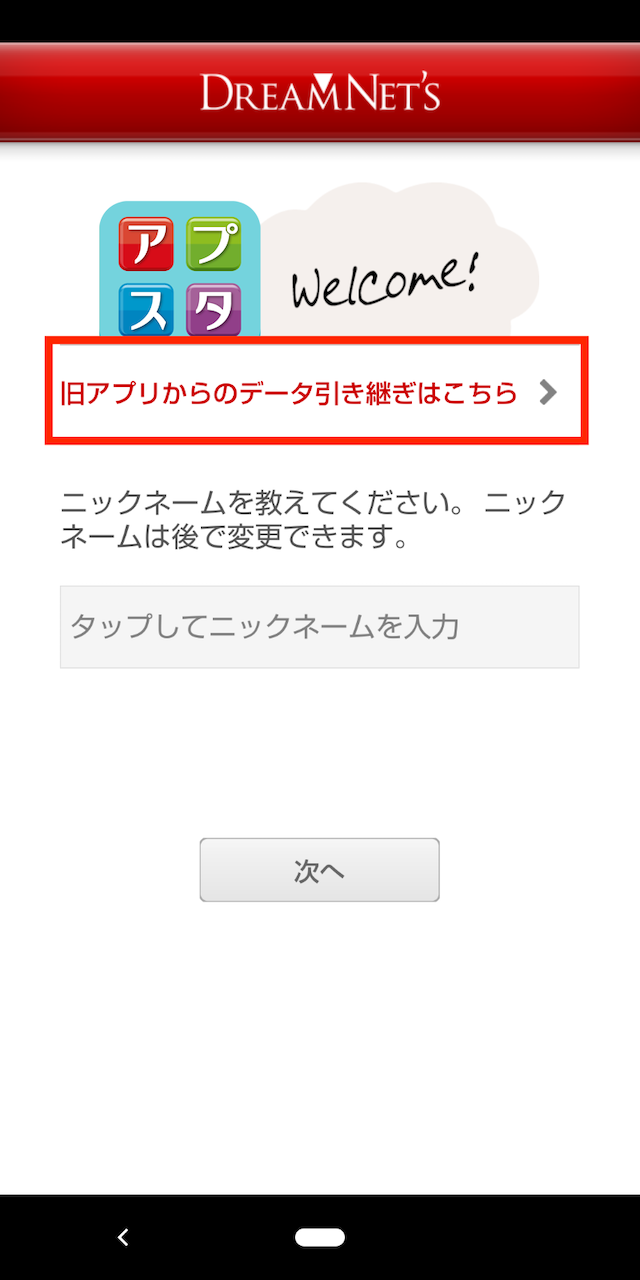The height and width of the screenshot is (1280, 640).
Task: Focus the タップしてニックネームを入力 field
Action: pyautogui.click(x=320, y=627)
